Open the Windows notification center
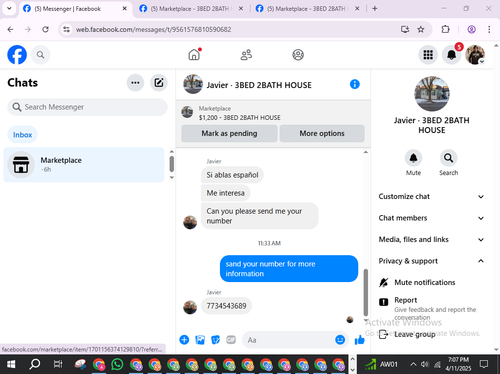The width and height of the screenshot is (500, 374). pos(484,364)
